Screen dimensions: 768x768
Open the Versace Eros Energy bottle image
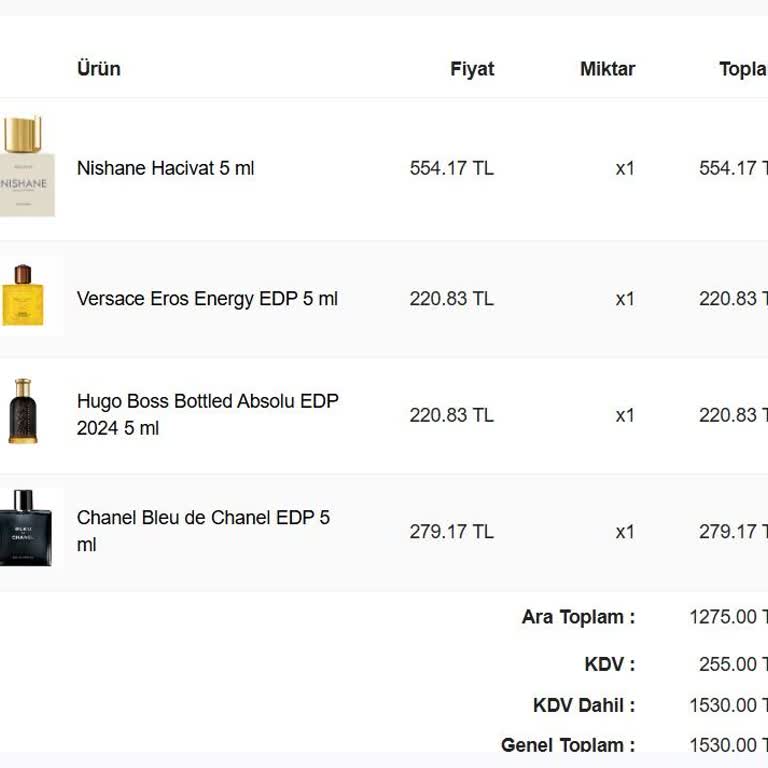point(24,296)
